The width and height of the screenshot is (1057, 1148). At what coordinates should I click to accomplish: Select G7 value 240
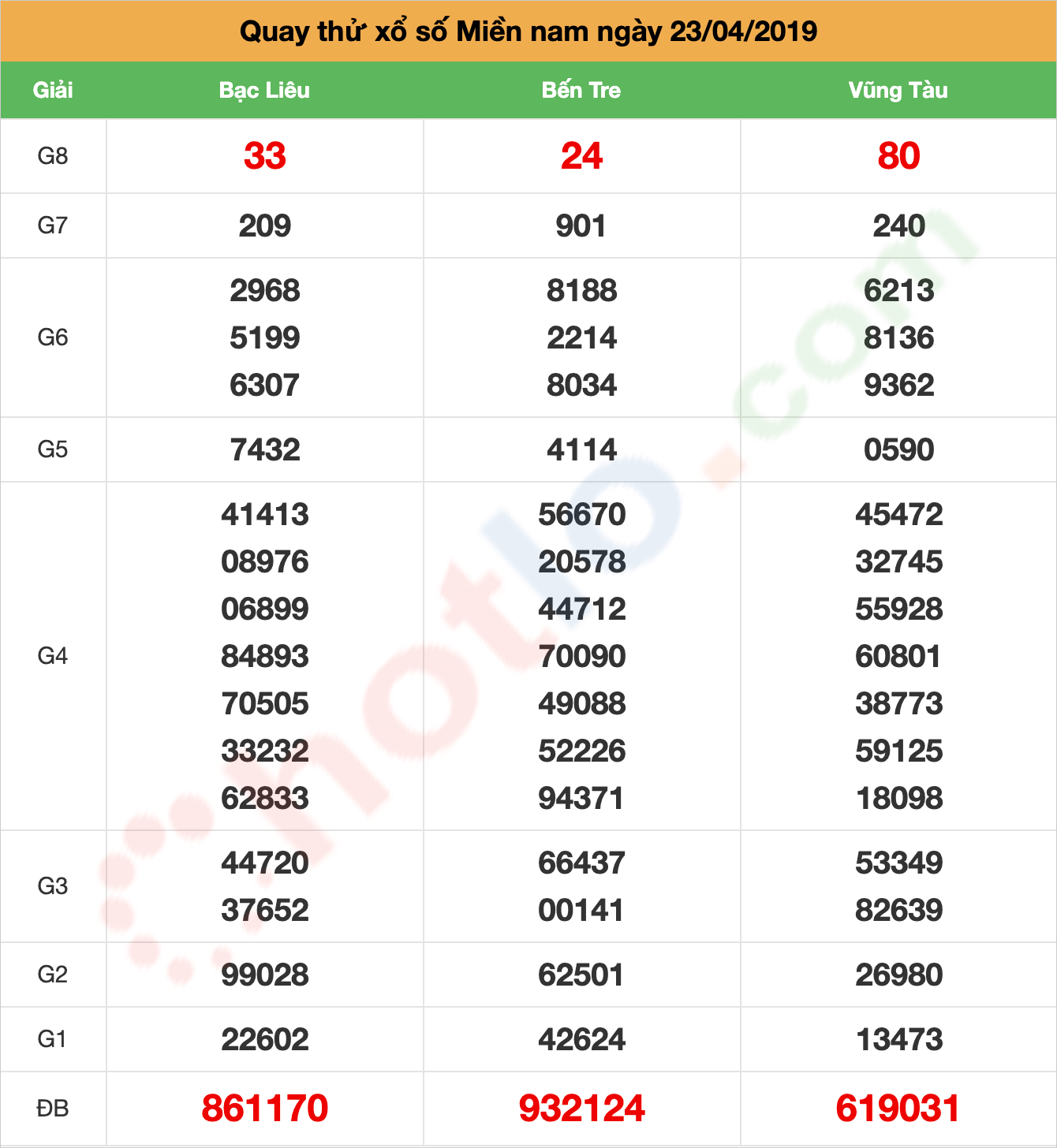pyautogui.click(x=898, y=226)
